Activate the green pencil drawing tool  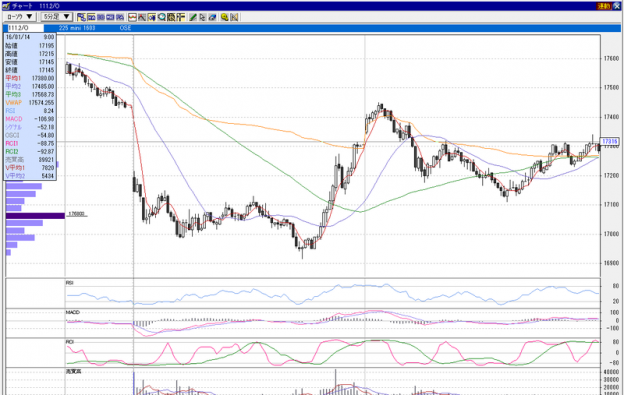tap(193, 17)
